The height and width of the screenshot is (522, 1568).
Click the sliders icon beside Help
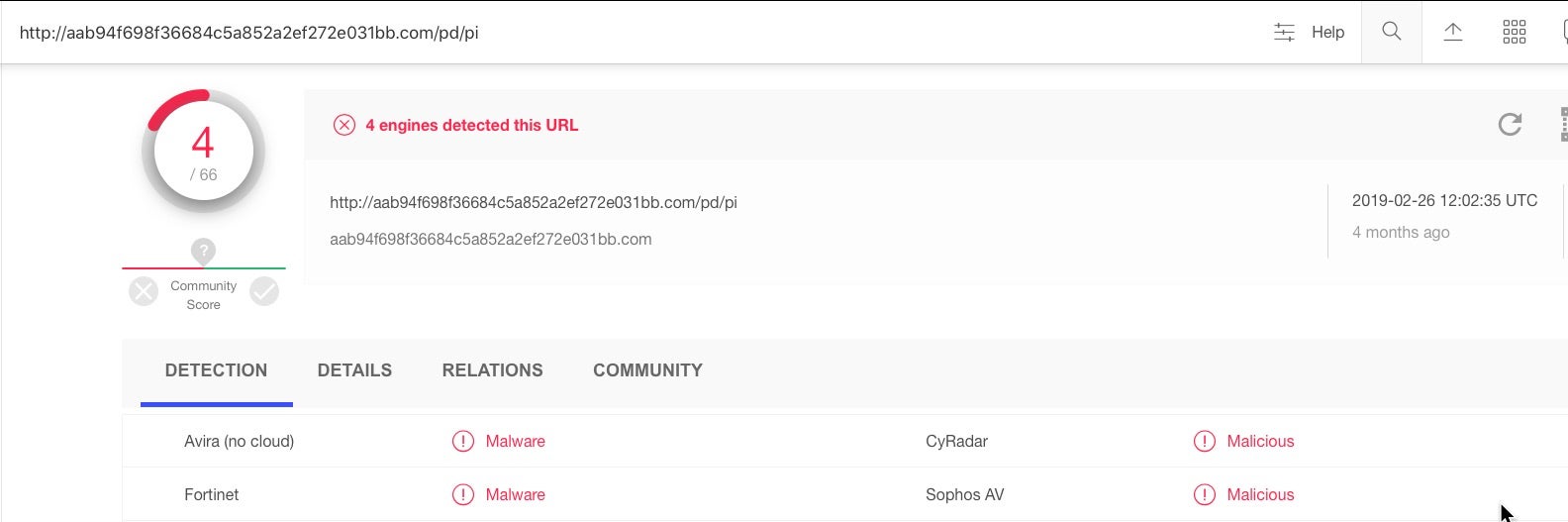click(1284, 33)
